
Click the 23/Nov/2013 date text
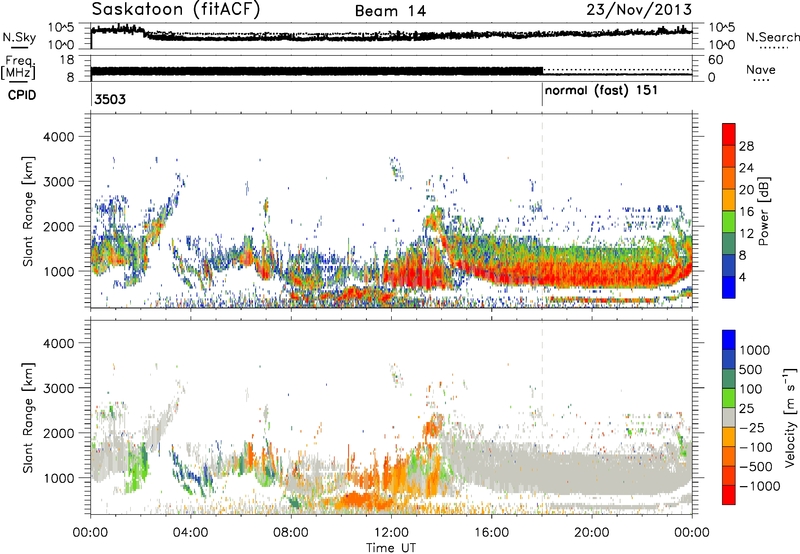pyautogui.click(x=639, y=10)
